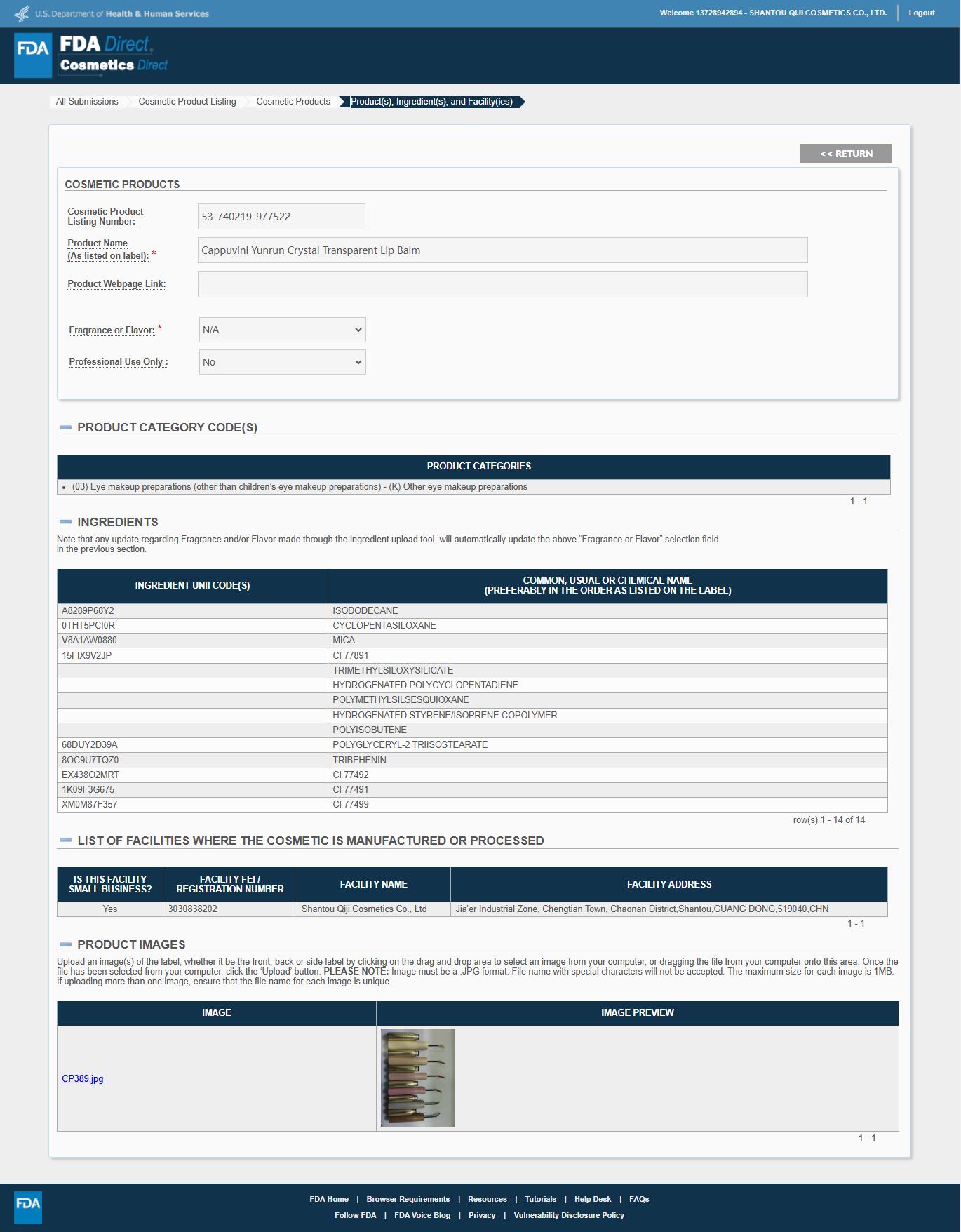Open Cosmetic Product Listing breadcrumb
Image resolution: width=961 pixels, height=1232 pixels.
pyautogui.click(x=187, y=102)
